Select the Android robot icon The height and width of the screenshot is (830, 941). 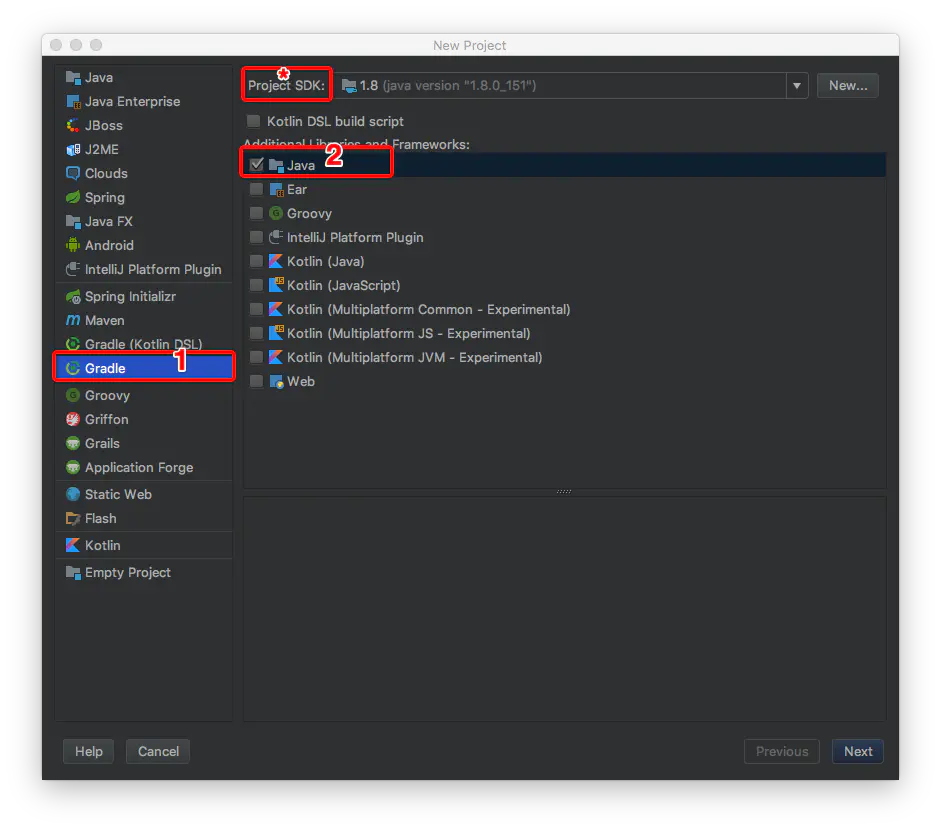(73, 245)
